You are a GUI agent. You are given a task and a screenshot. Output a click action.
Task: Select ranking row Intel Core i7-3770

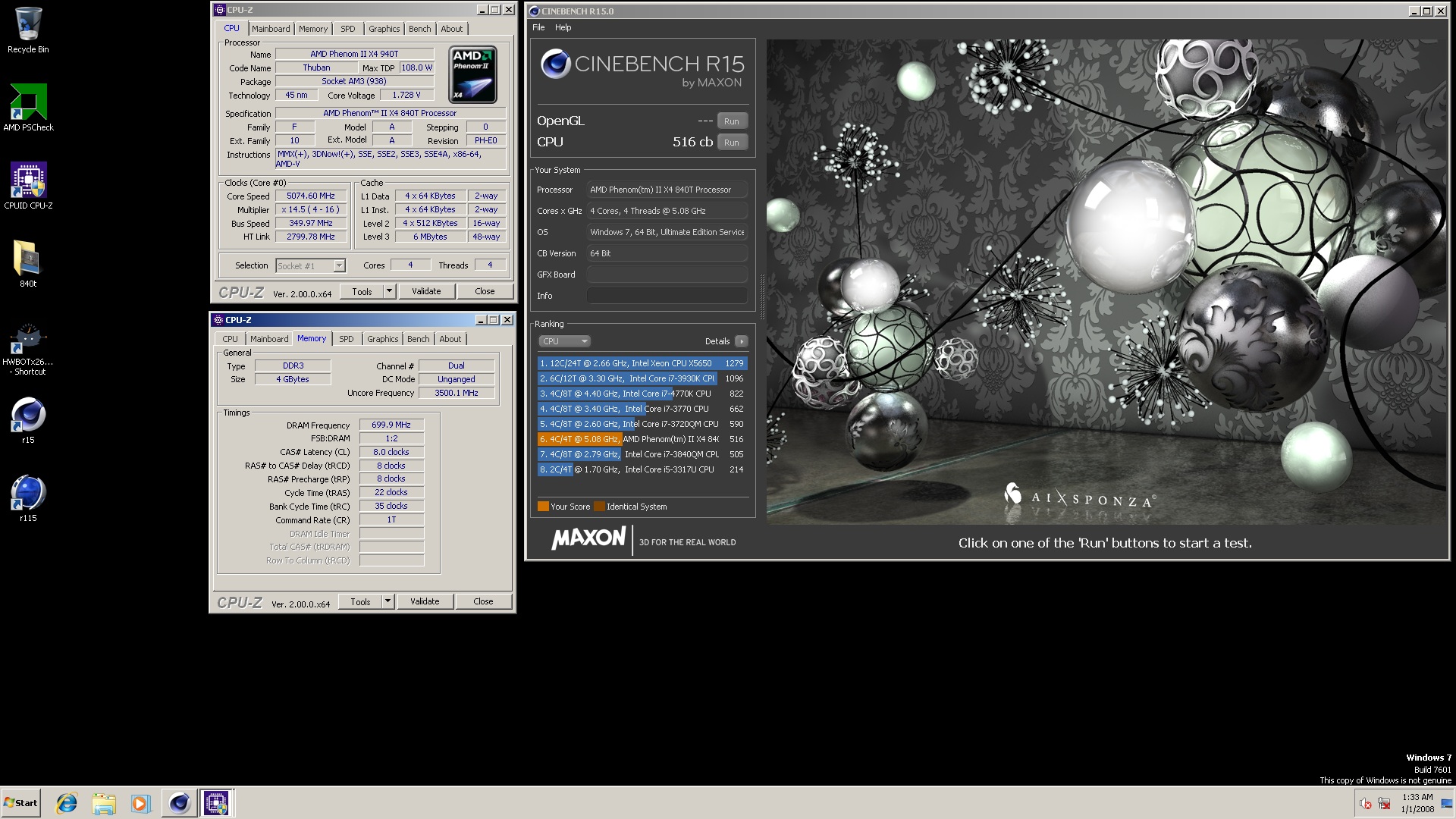(642, 409)
